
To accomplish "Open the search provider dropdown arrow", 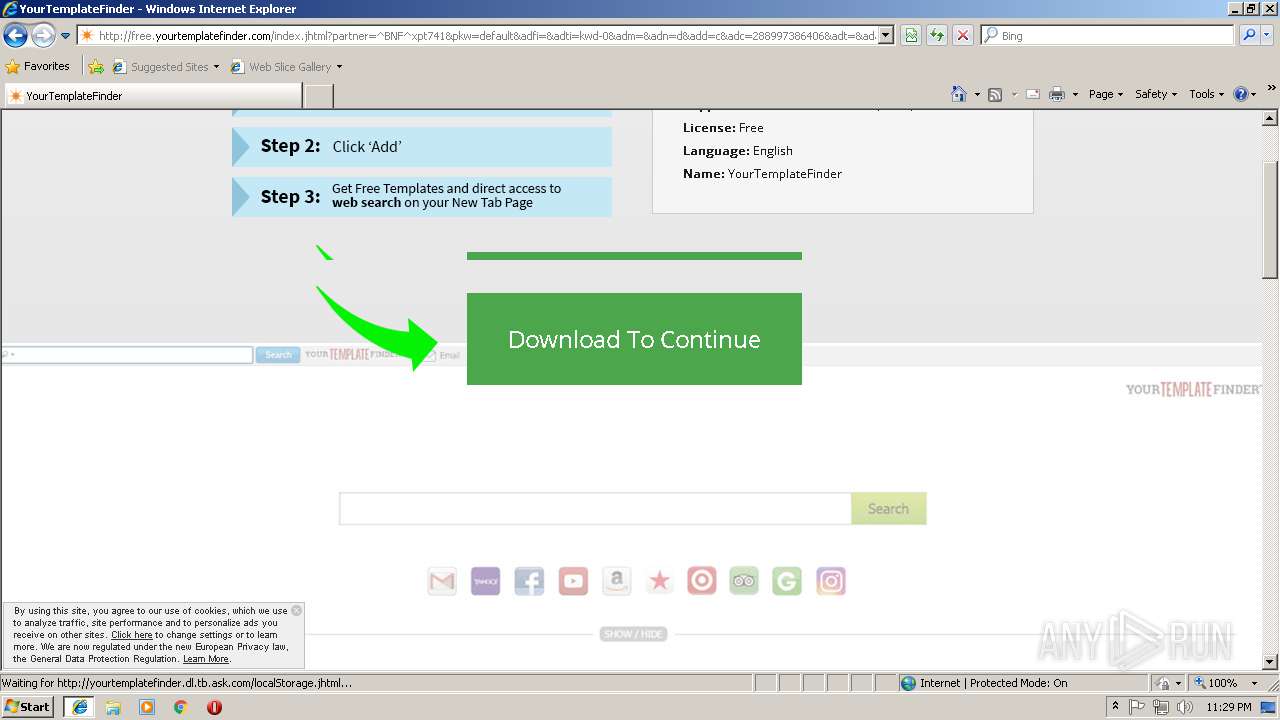I will [x=1267, y=36].
